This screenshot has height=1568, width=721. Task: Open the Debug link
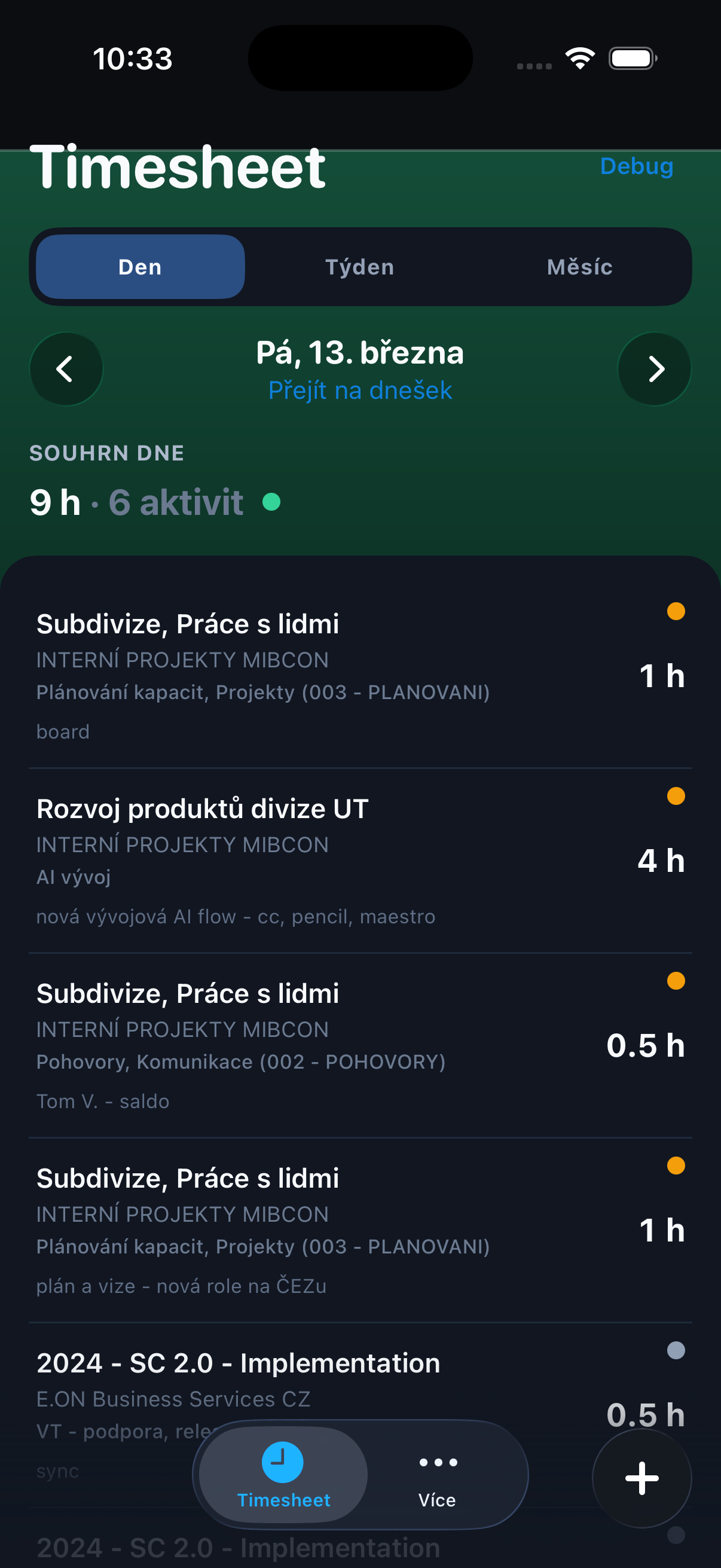(637, 166)
